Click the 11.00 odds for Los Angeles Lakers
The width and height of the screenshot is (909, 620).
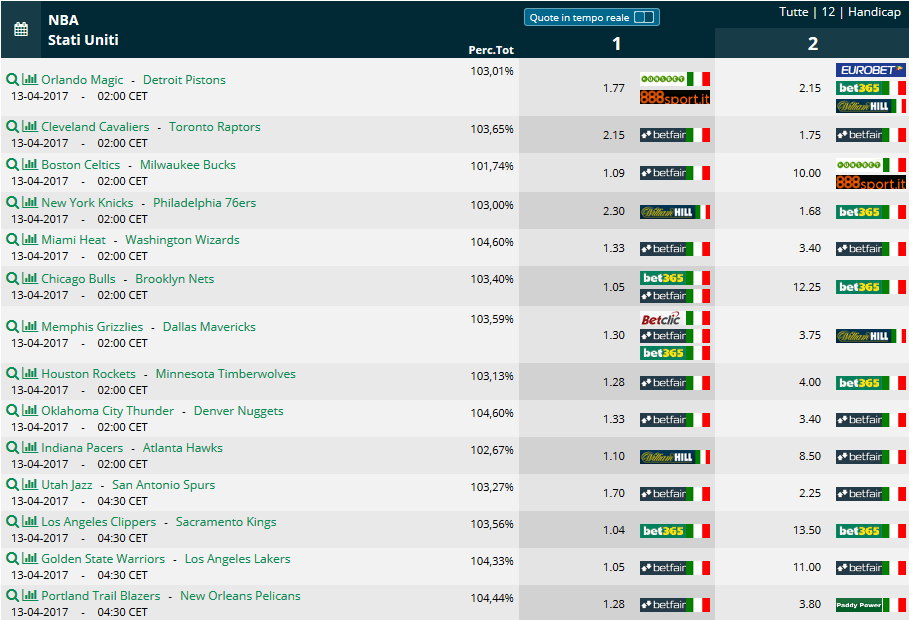click(x=807, y=567)
